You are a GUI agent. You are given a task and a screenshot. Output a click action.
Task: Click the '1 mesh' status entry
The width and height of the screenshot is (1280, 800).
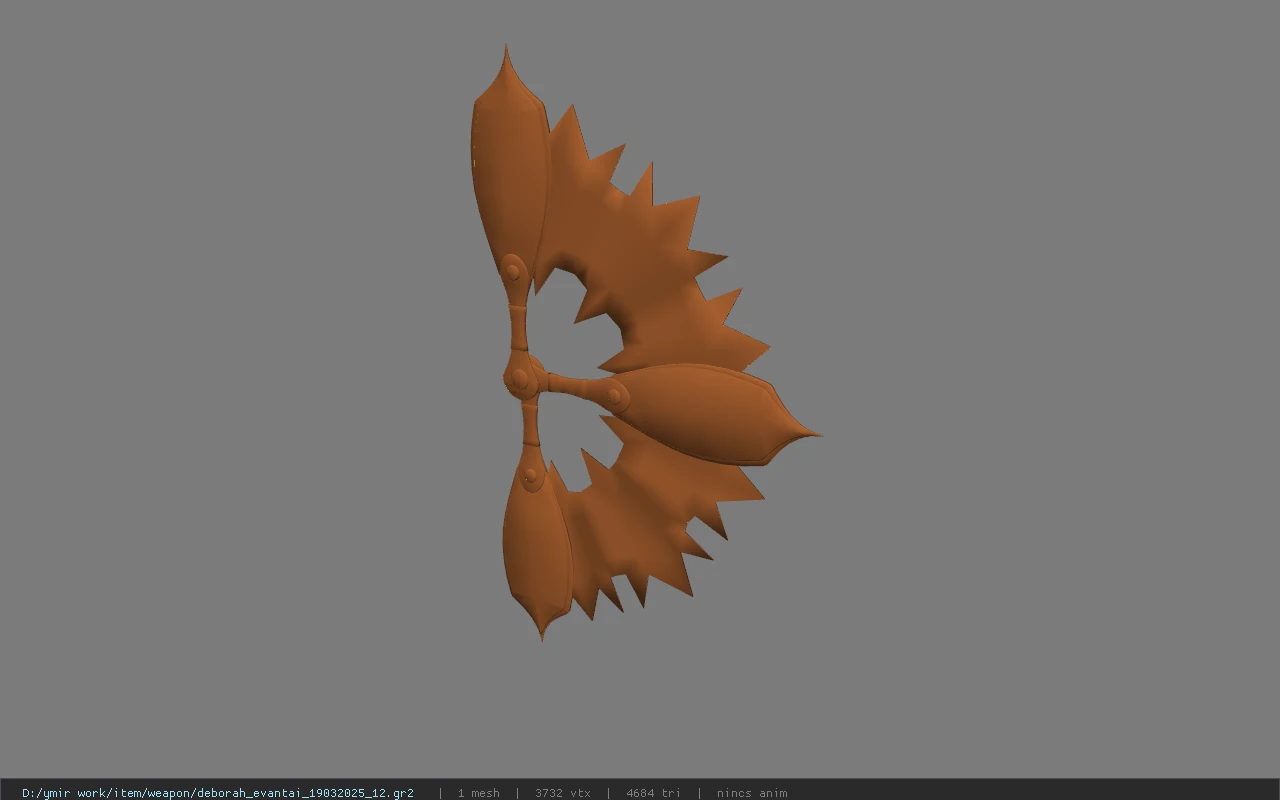point(478,793)
